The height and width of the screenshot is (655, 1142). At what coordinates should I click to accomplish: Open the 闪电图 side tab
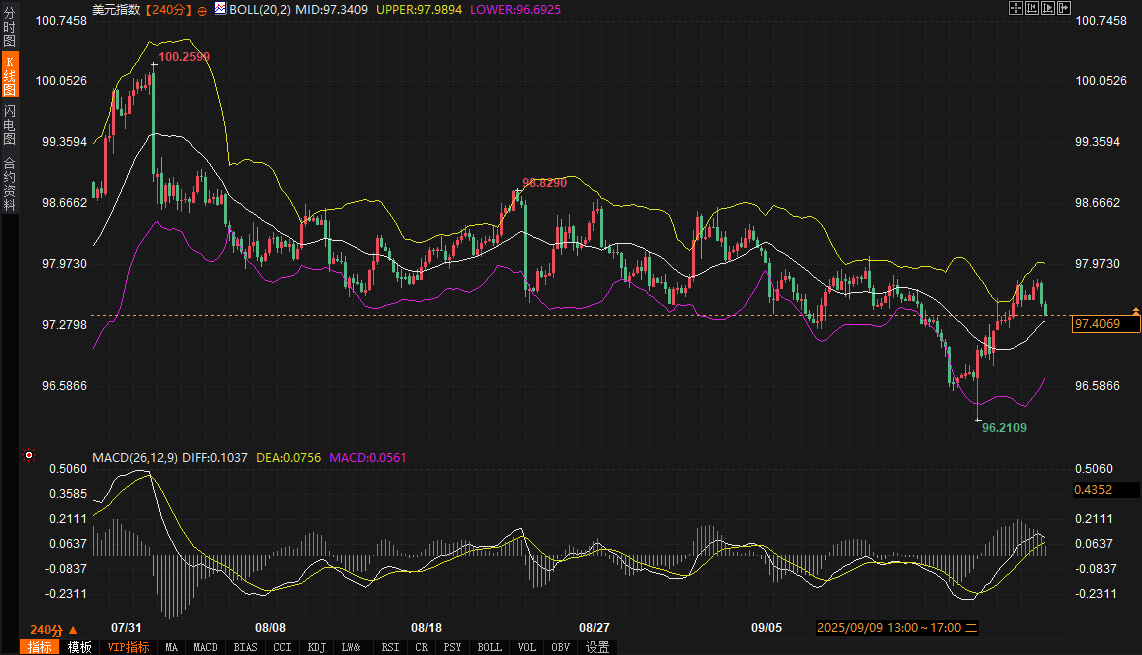pyautogui.click(x=9, y=125)
